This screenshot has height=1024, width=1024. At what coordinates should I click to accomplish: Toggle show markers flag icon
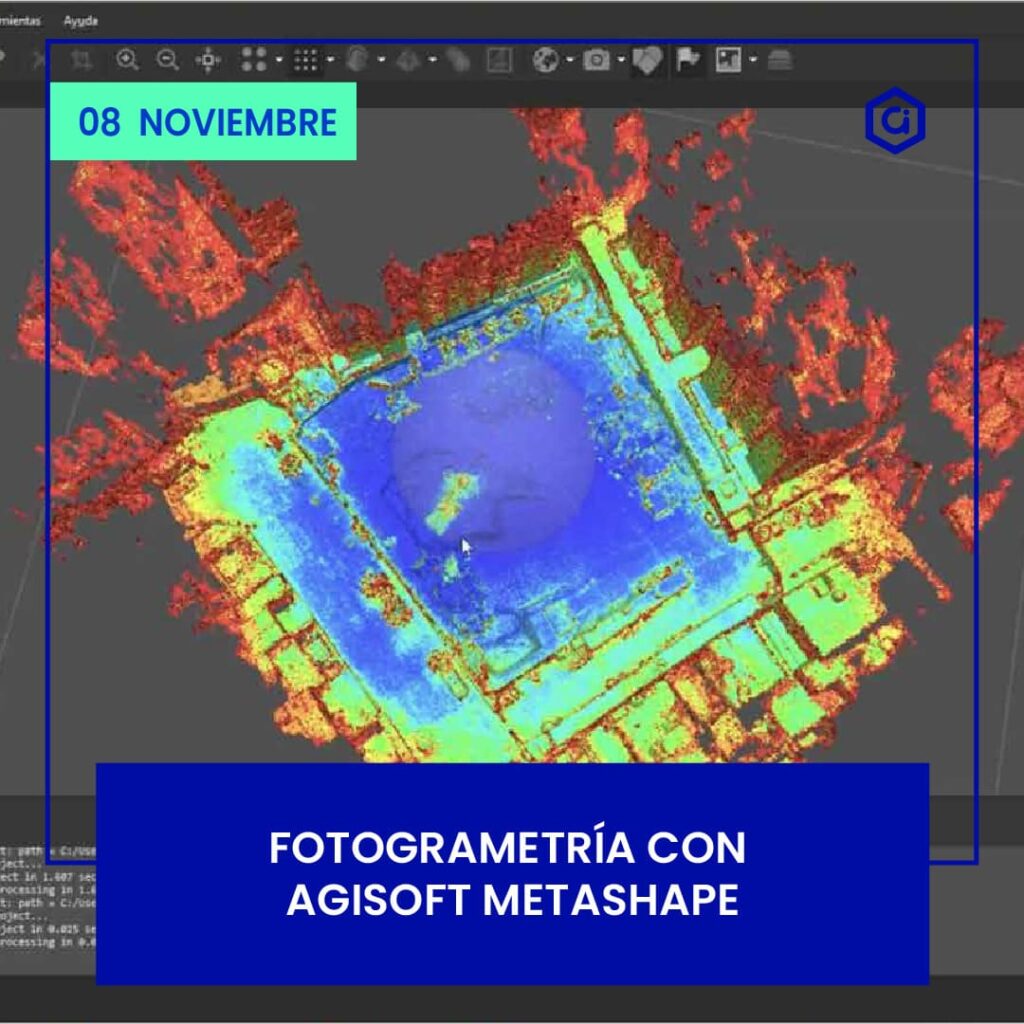tap(688, 60)
